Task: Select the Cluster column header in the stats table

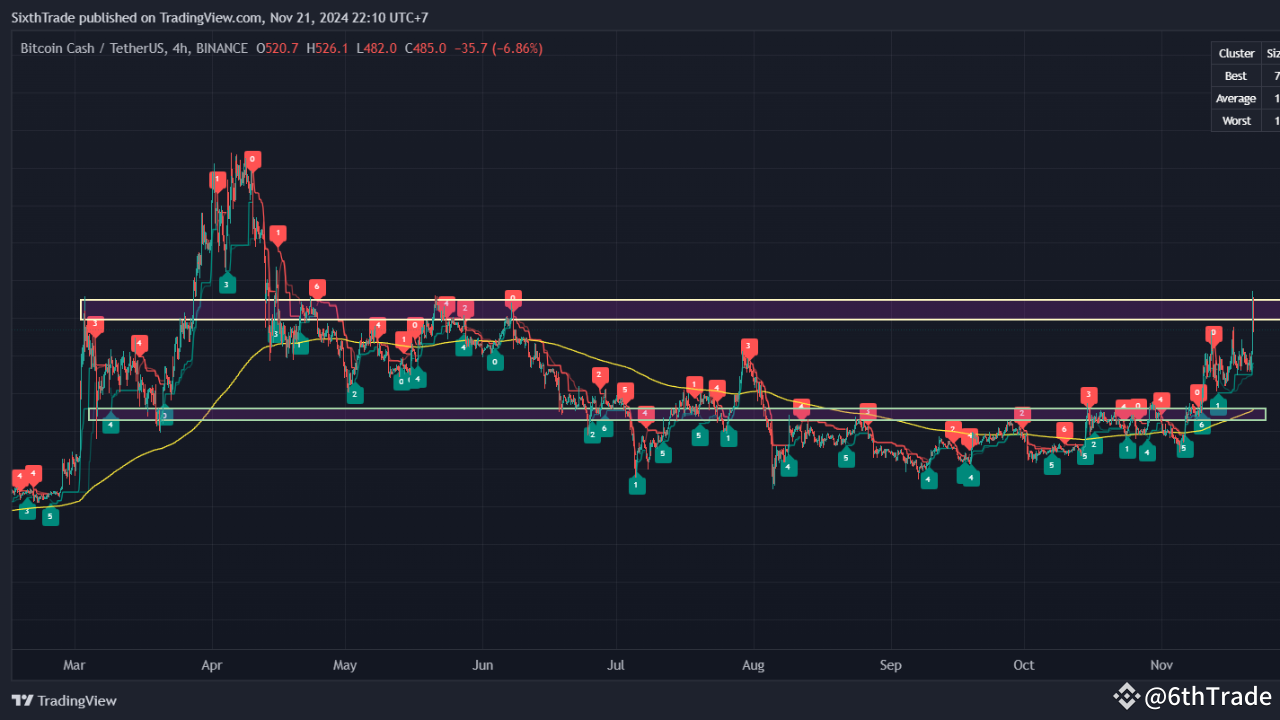Action: pyautogui.click(x=1236, y=53)
